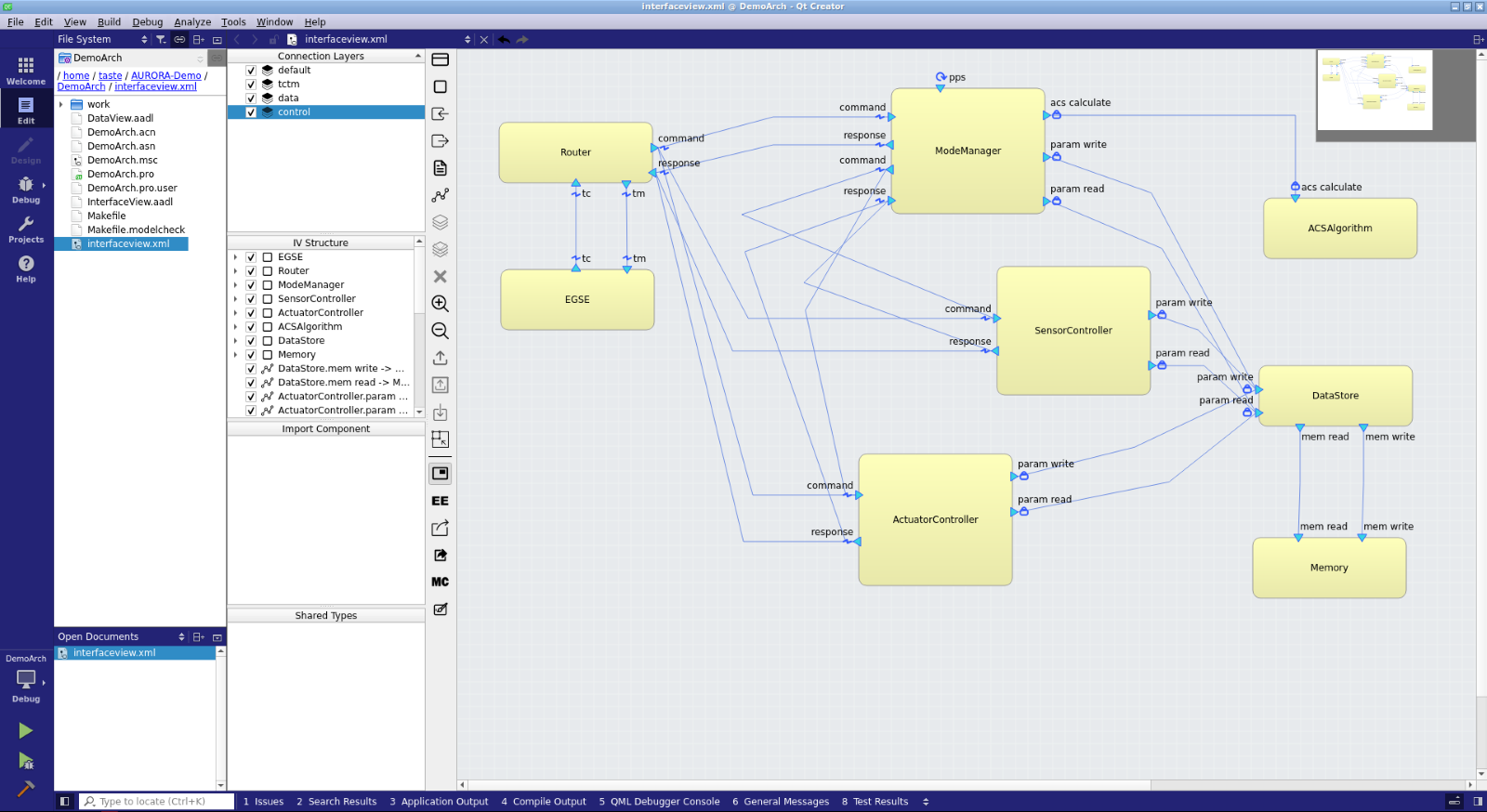Viewport: 1487px width, 812px height.
Task: Toggle the ModeManager visibility checkbox
Action: 251,285
